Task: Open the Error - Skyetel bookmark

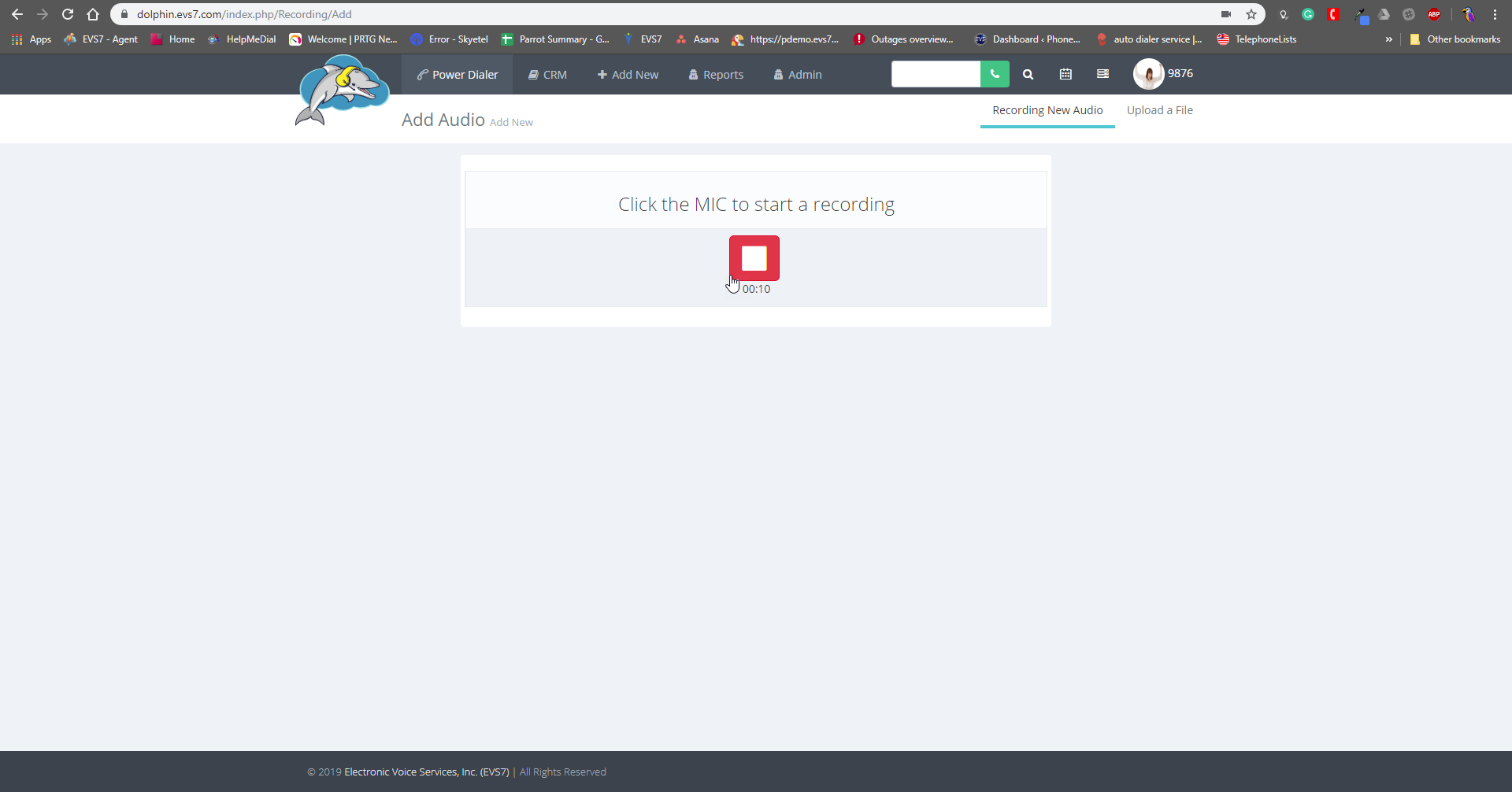Action: [450, 39]
